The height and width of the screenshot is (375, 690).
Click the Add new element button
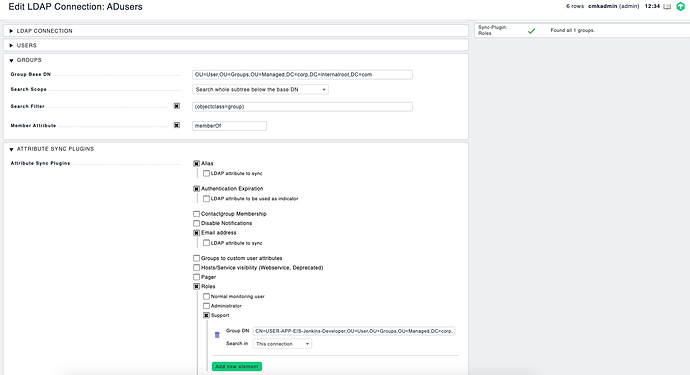tap(237, 367)
